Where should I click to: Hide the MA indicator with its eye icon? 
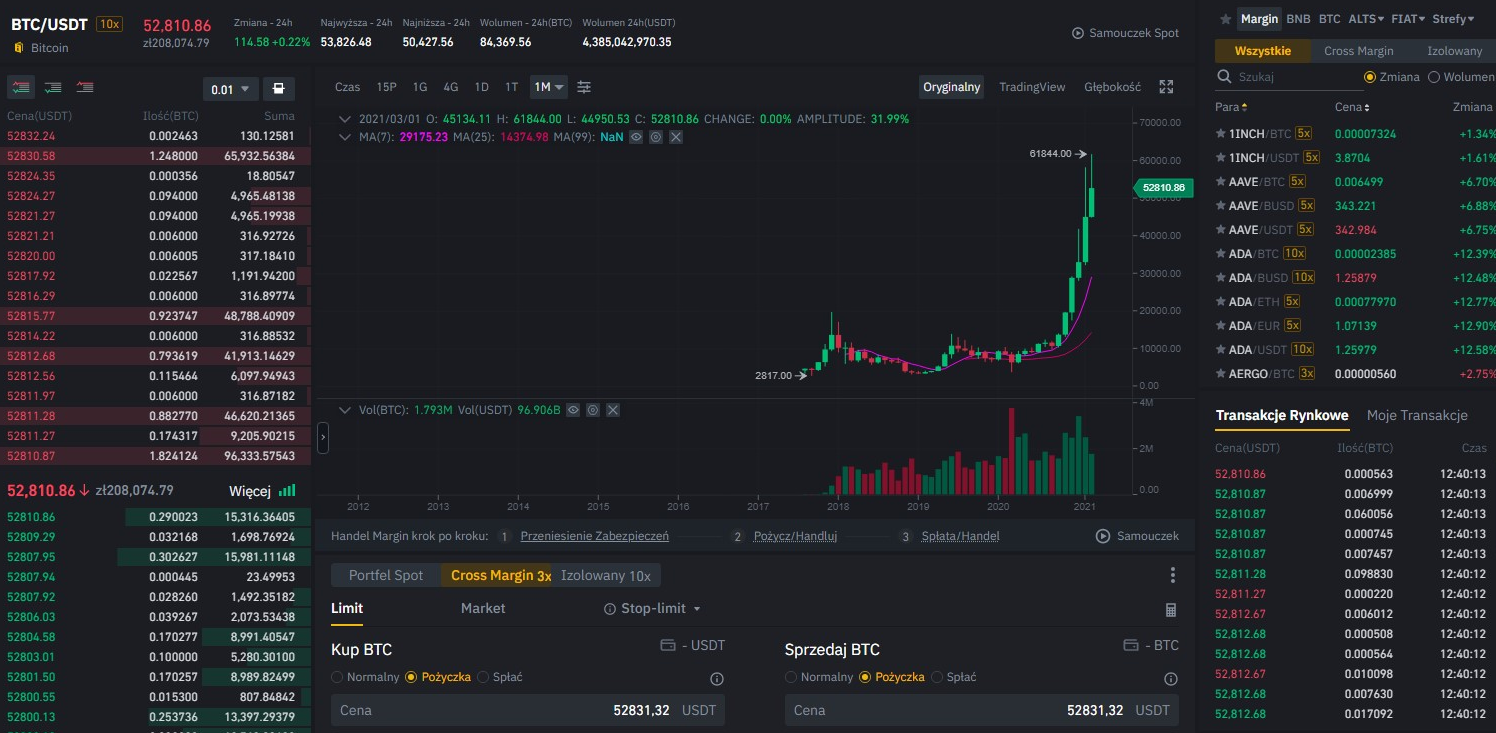click(635, 136)
